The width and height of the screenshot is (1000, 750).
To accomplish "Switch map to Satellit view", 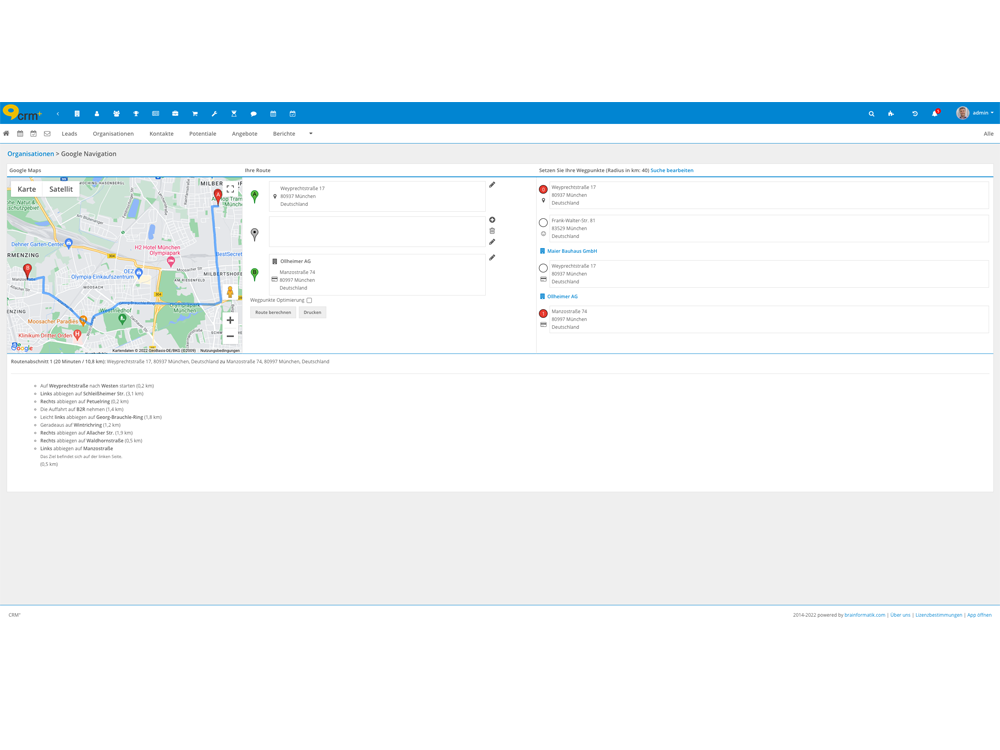I will click(61, 189).
